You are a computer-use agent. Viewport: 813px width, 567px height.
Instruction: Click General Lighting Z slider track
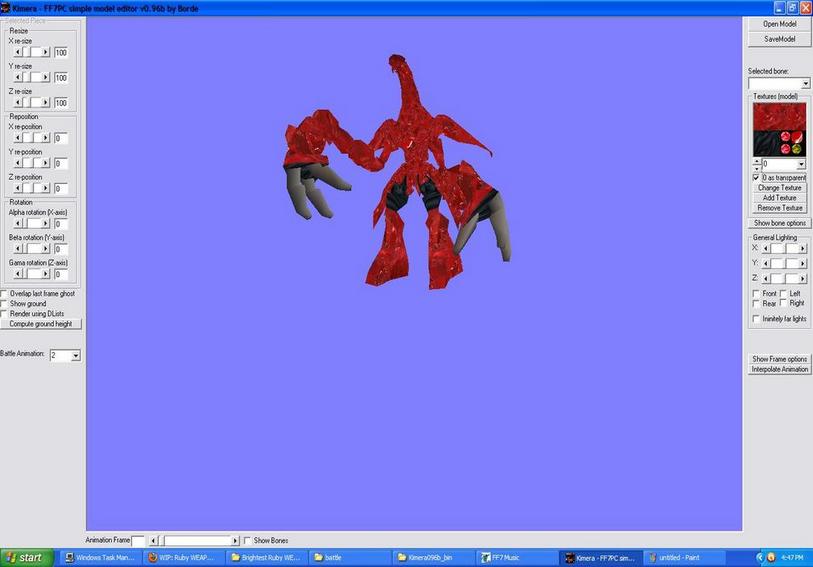click(x=784, y=279)
